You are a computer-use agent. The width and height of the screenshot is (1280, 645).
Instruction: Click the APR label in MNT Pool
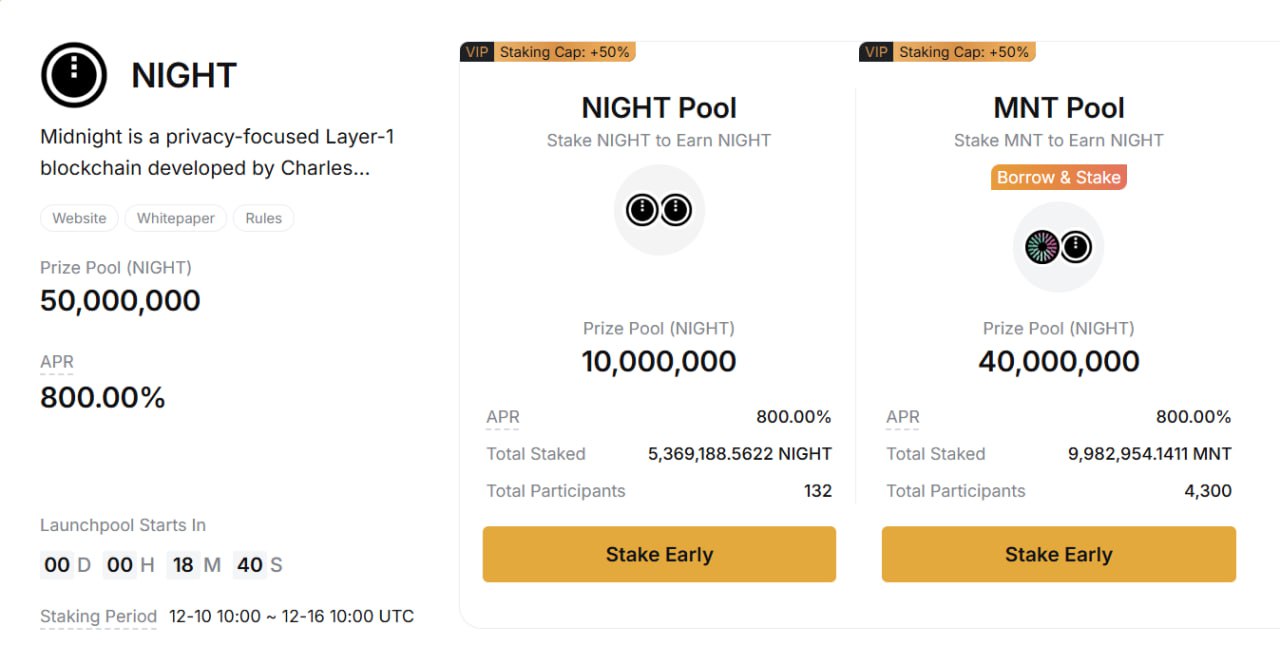[902, 417]
